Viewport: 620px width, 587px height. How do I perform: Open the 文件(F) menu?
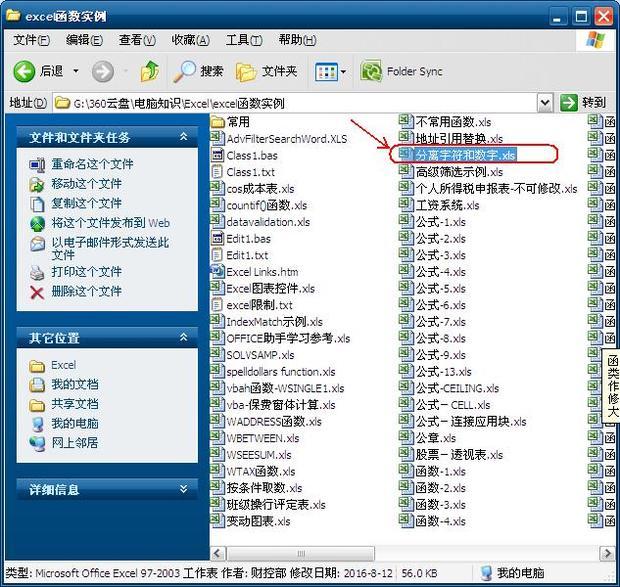pos(31,40)
